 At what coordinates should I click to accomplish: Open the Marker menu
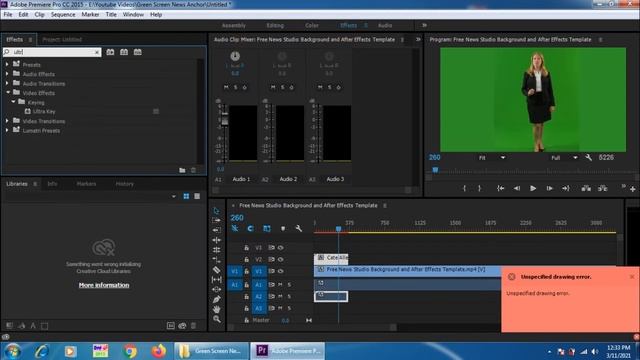coord(90,14)
